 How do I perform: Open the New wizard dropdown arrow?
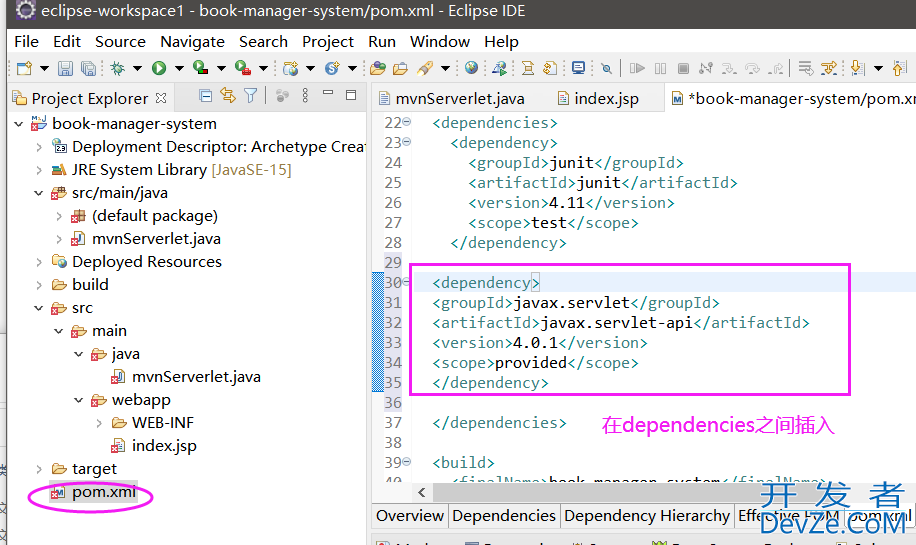coord(44,69)
